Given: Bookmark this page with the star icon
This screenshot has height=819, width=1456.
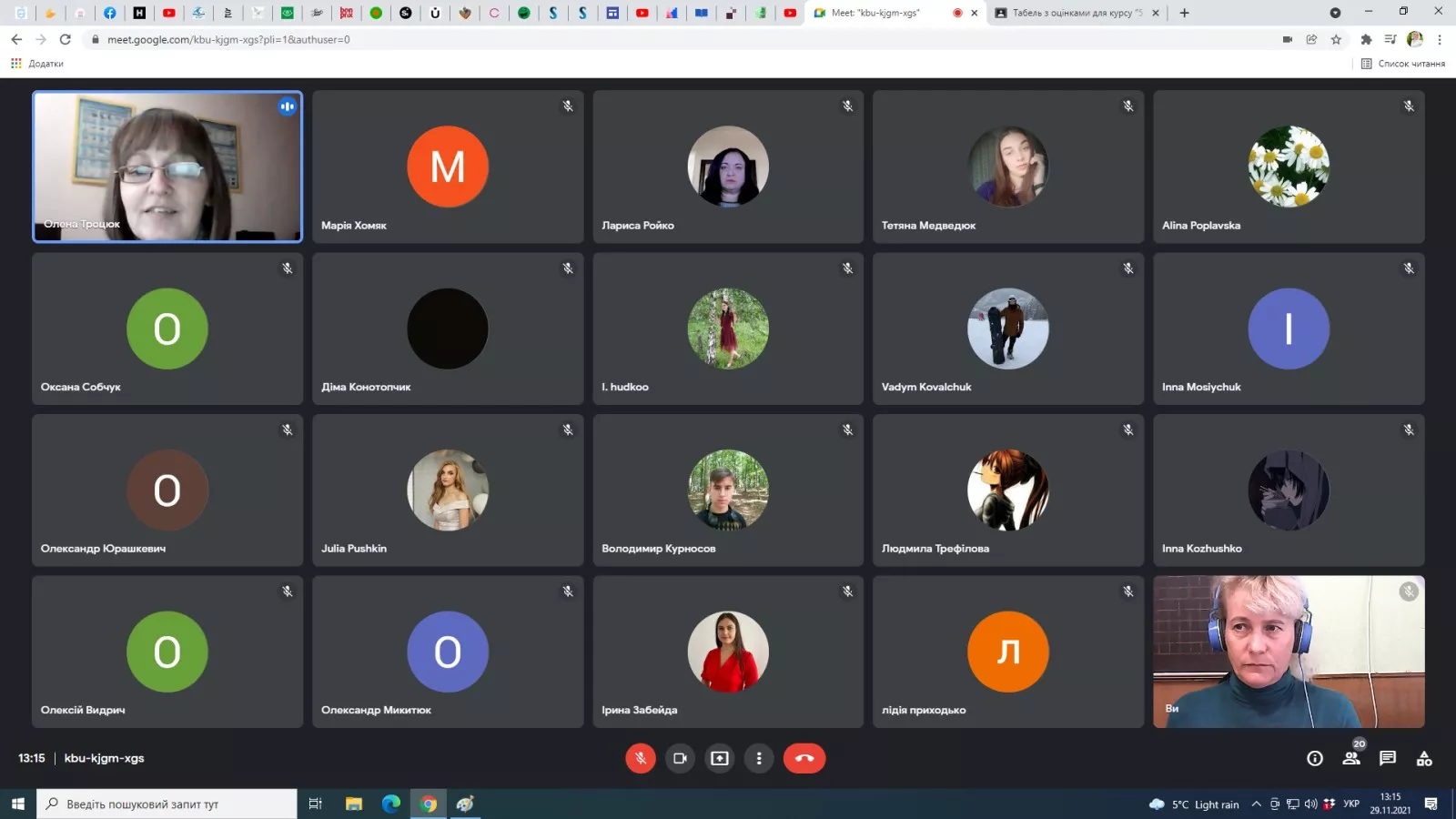Looking at the screenshot, I should 1336,39.
